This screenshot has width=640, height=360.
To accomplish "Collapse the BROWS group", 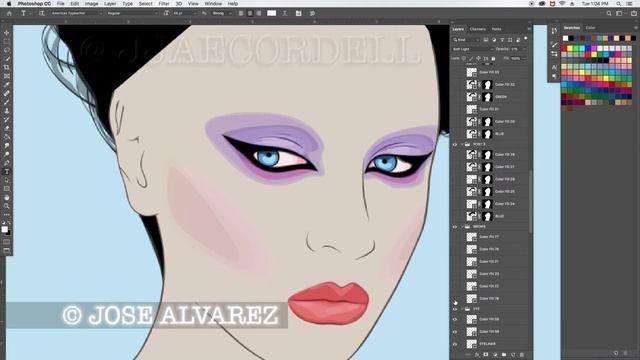I will pyautogui.click(x=462, y=227).
